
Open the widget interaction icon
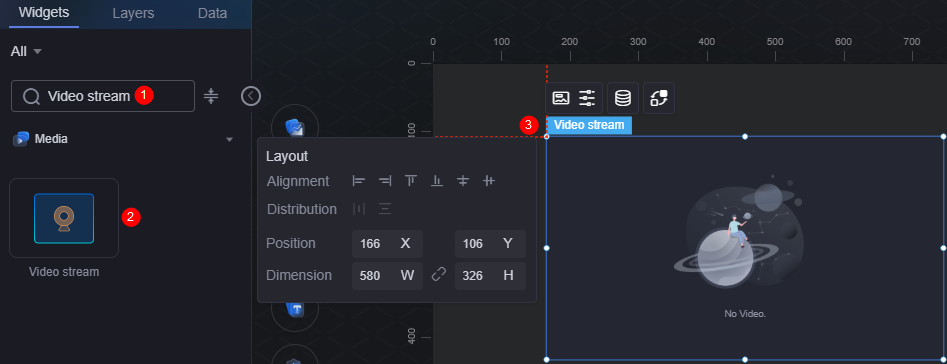pyautogui.click(x=659, y=98)
